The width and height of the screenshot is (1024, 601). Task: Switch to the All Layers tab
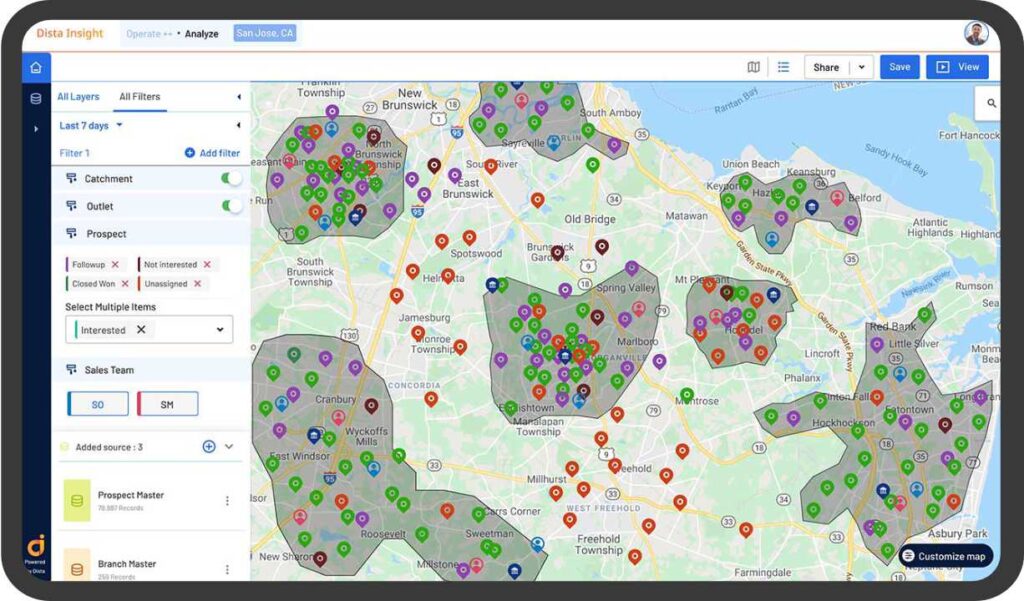pyautogui.click(x=78, y=96)
